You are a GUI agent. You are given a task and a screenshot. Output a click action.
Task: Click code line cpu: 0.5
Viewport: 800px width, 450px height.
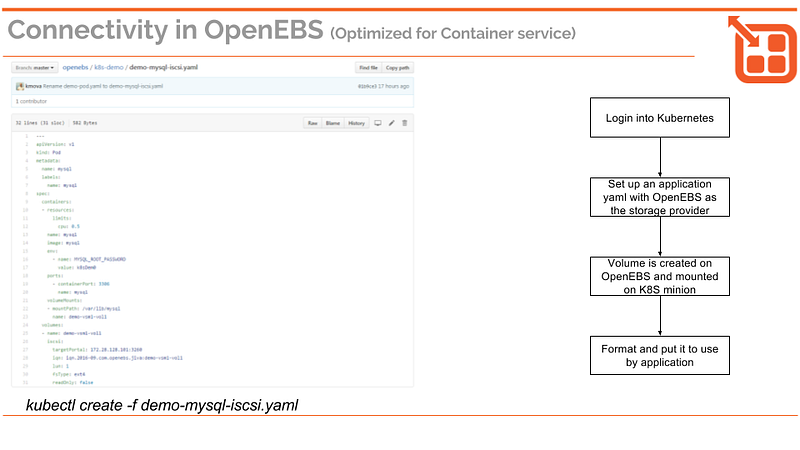coord(68,227)
